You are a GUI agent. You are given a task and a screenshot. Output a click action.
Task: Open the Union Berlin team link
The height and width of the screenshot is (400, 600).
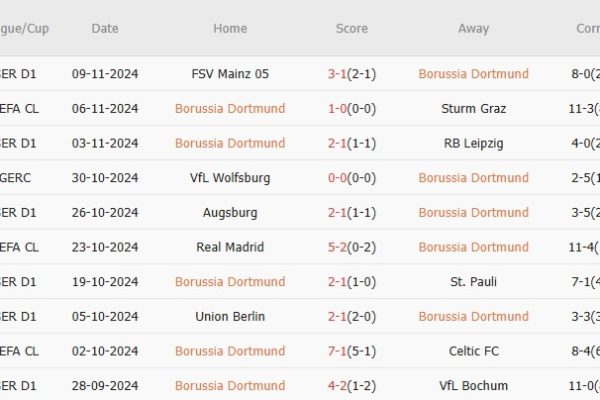tap(230, 316)
